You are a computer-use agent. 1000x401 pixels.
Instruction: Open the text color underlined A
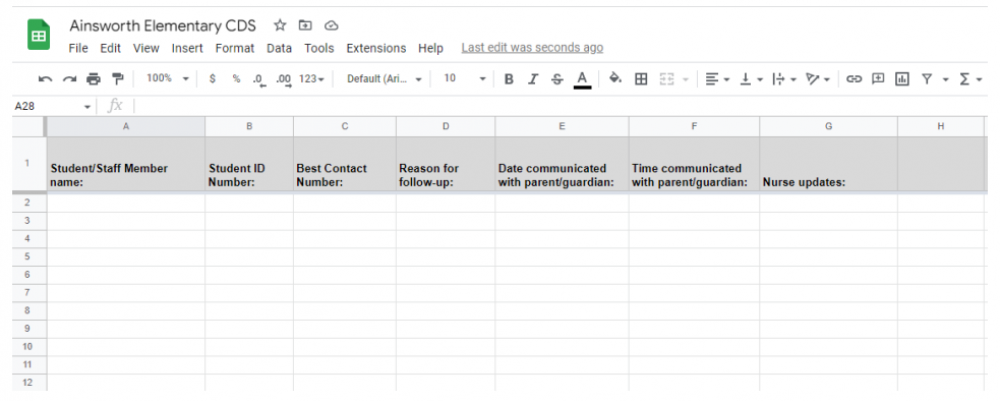(582, 79)
